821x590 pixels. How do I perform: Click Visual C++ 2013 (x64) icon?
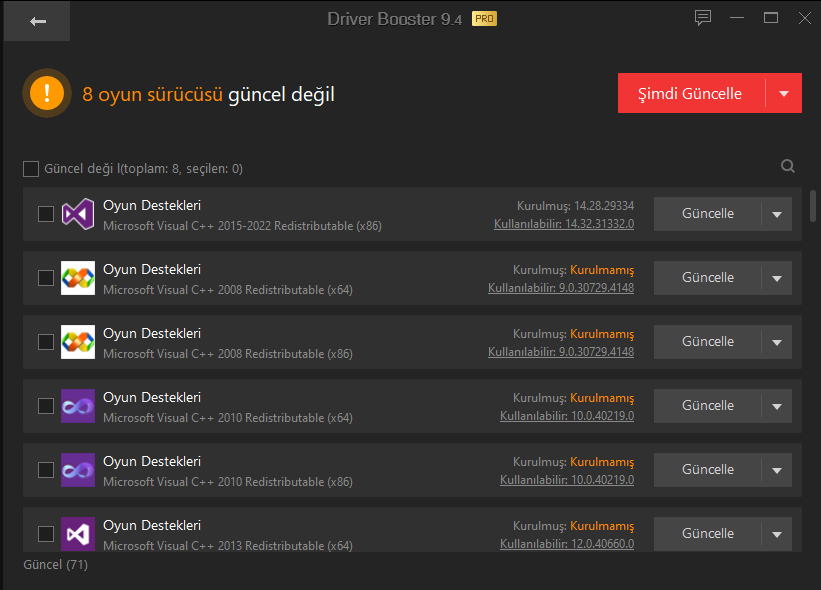[77, 533]
